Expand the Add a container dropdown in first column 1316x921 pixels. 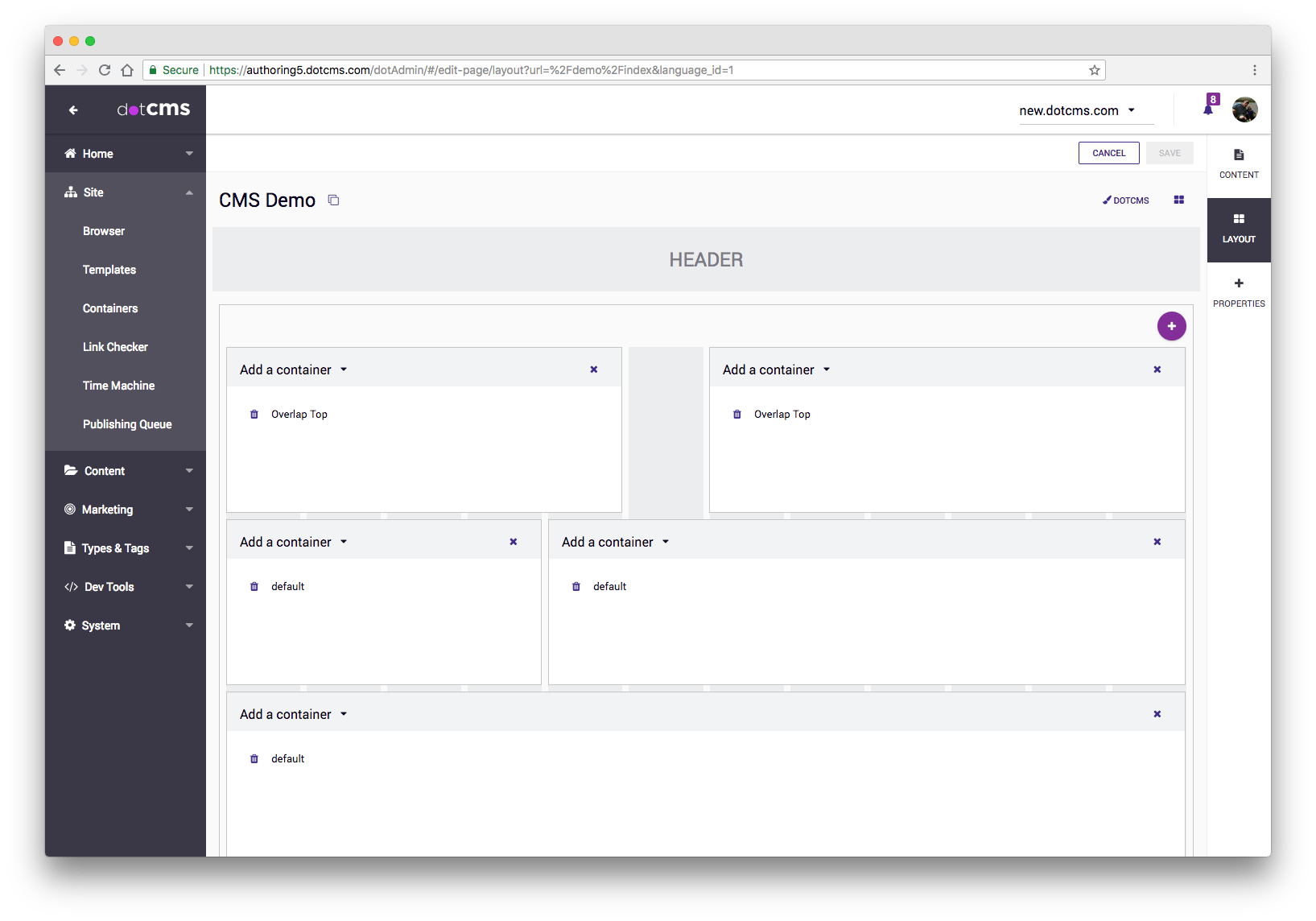tap(293, 369)
